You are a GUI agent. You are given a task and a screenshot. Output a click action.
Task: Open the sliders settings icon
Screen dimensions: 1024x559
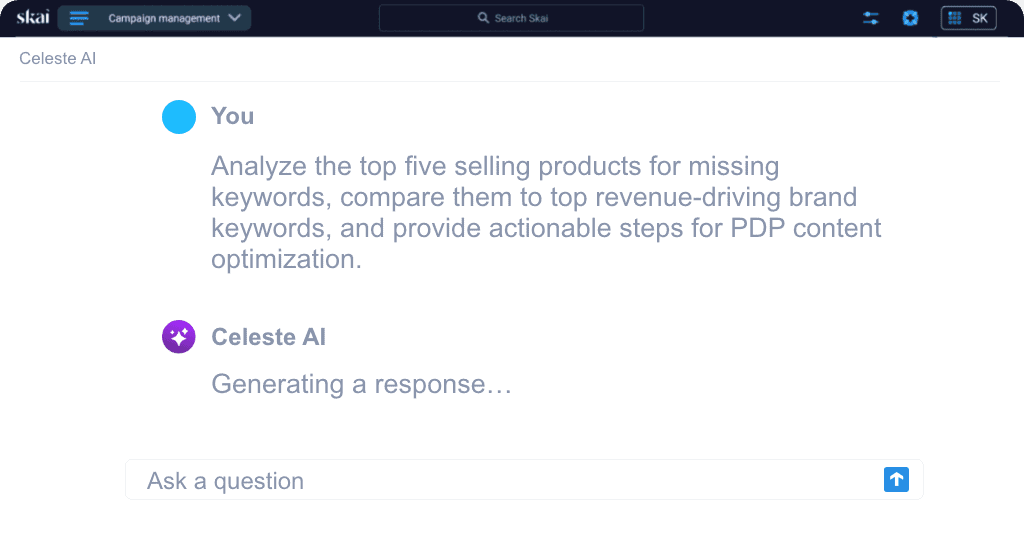pyautogui.click(x=871, y=18)
